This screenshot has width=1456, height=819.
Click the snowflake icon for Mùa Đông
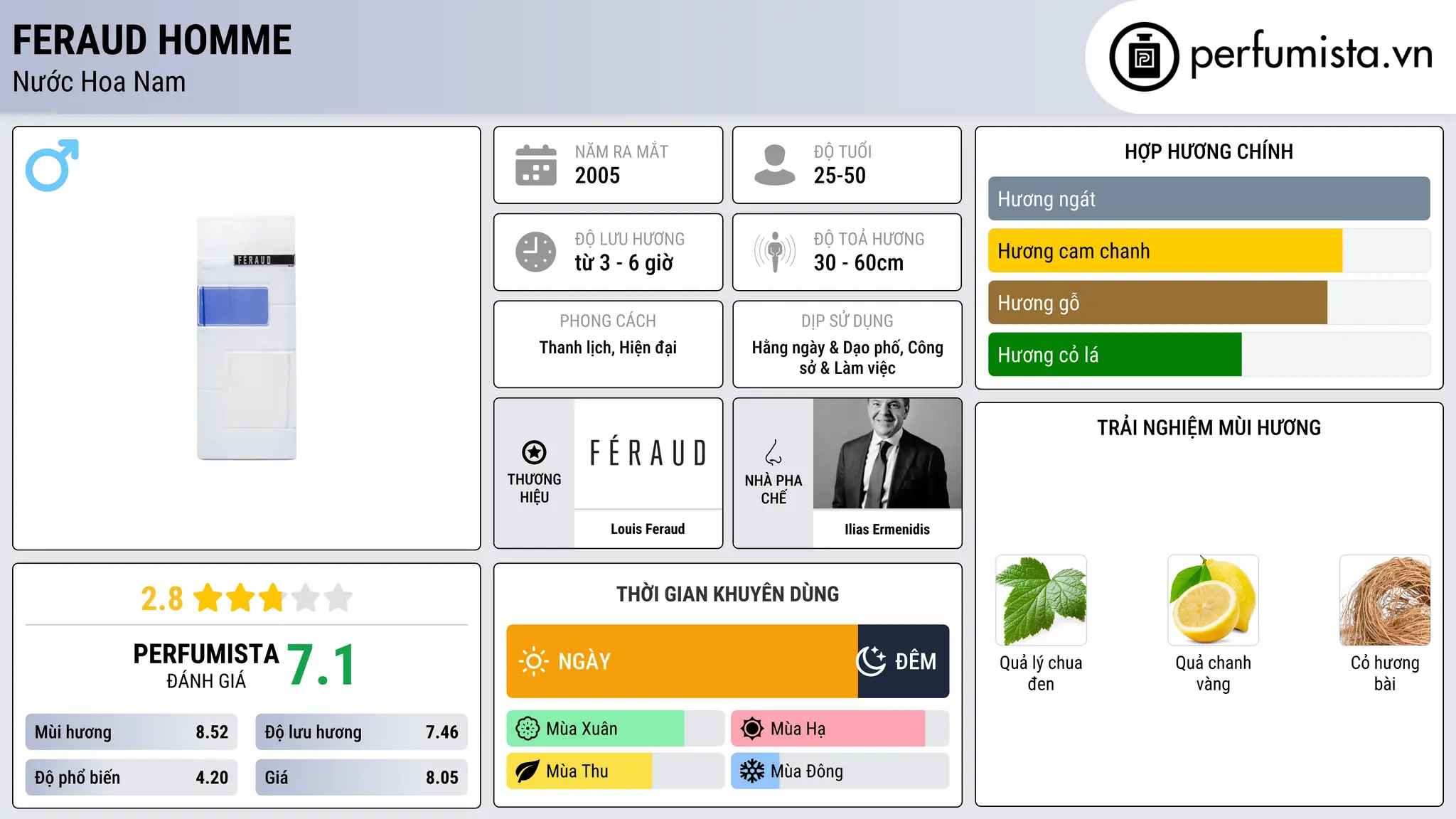(x=752, y=771)
